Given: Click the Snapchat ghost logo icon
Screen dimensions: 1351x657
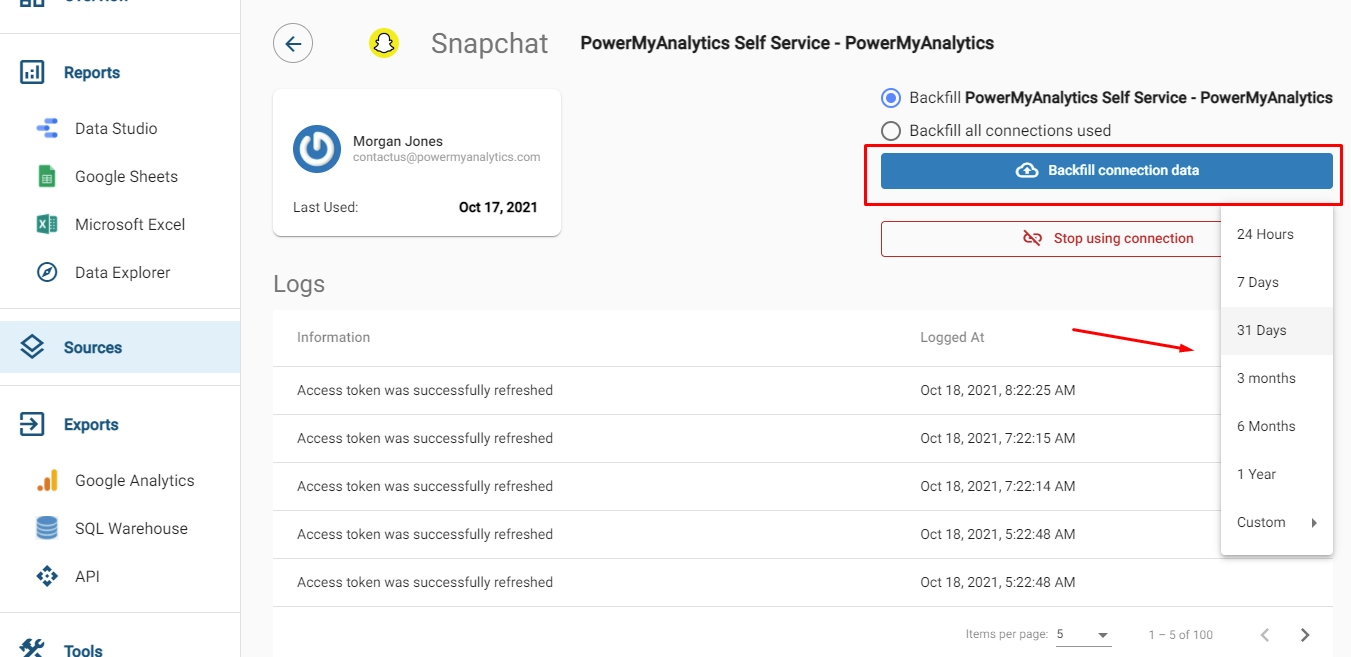Looking at the screenshot, I should point(384,43).
